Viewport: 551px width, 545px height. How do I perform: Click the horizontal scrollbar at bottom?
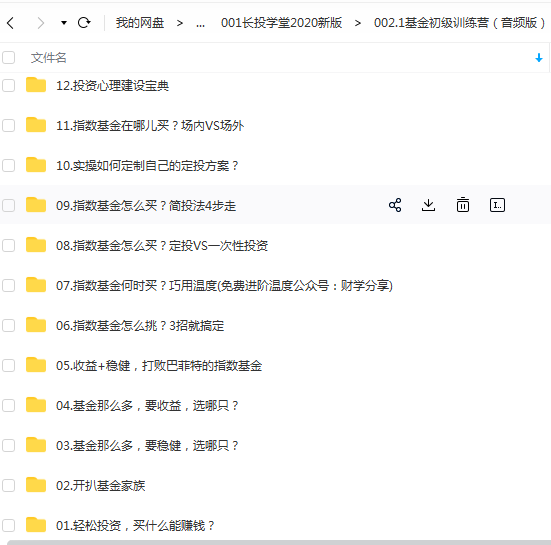279,543
